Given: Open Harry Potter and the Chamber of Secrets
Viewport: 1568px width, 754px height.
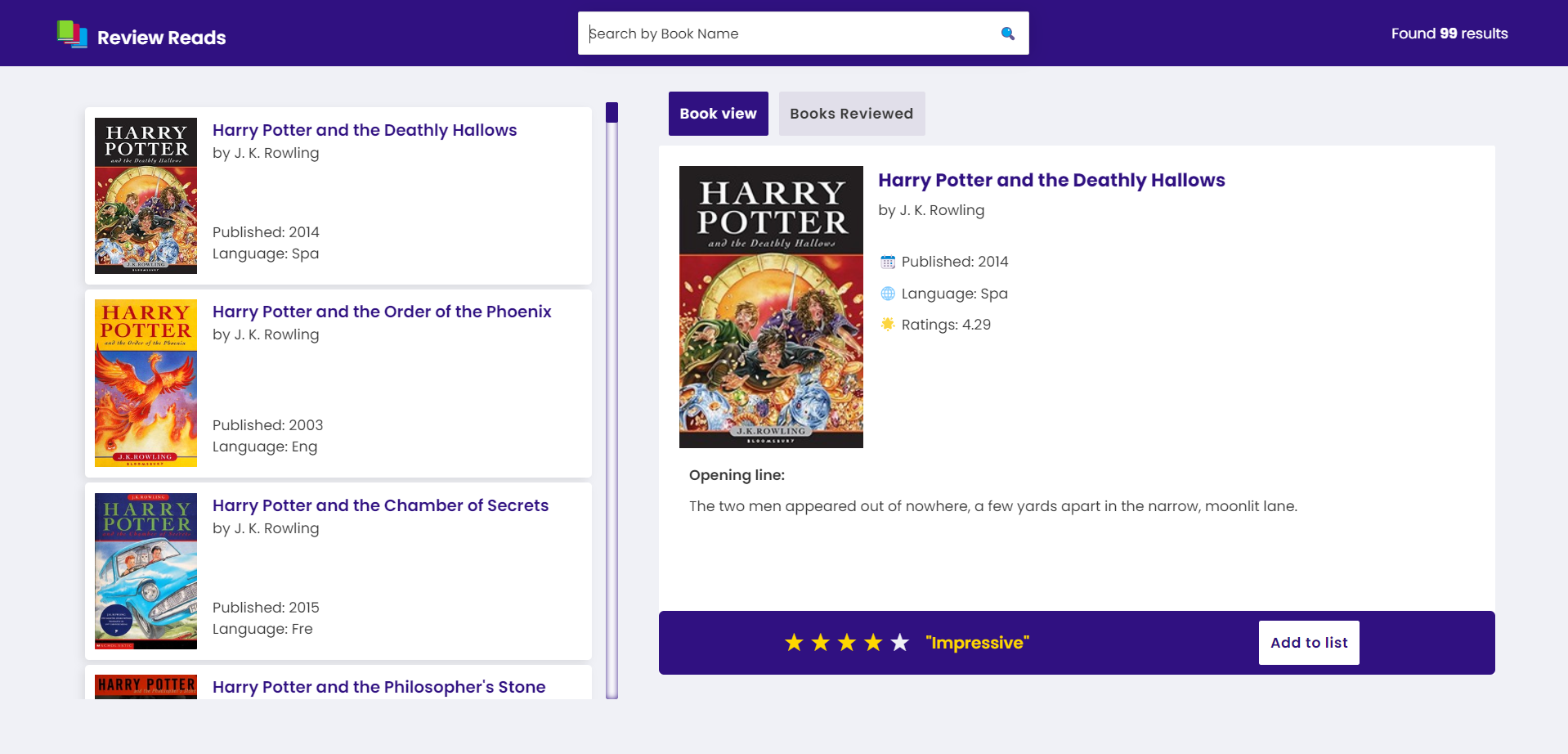Looking at the screenshot, I should tap(380, 505).
